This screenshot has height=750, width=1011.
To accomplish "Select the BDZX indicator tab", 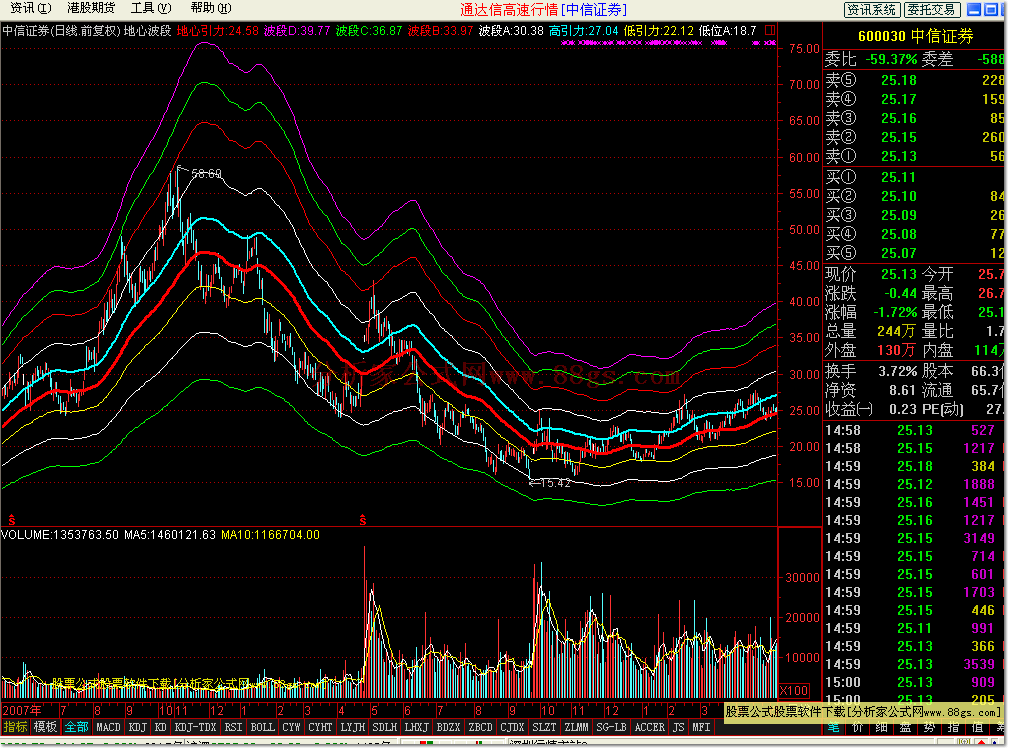I will [x=449, y=727].
